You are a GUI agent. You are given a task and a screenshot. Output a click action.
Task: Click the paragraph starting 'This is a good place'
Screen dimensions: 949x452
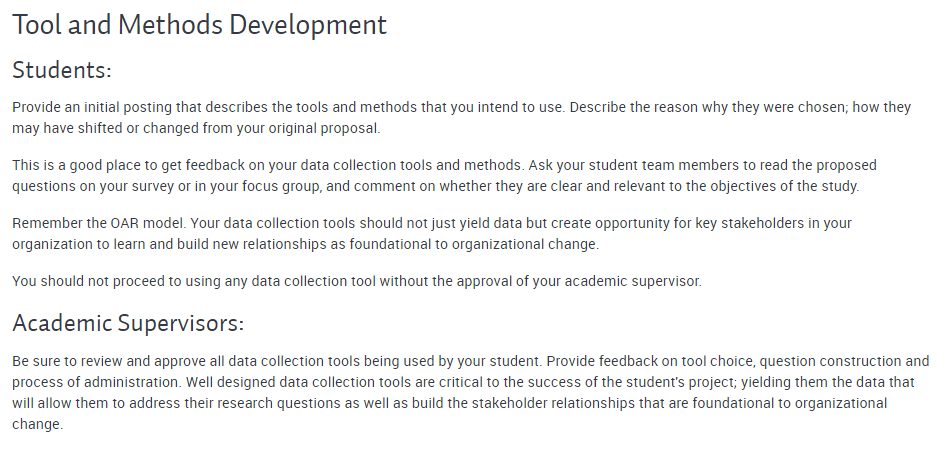(x=444, y=175)
